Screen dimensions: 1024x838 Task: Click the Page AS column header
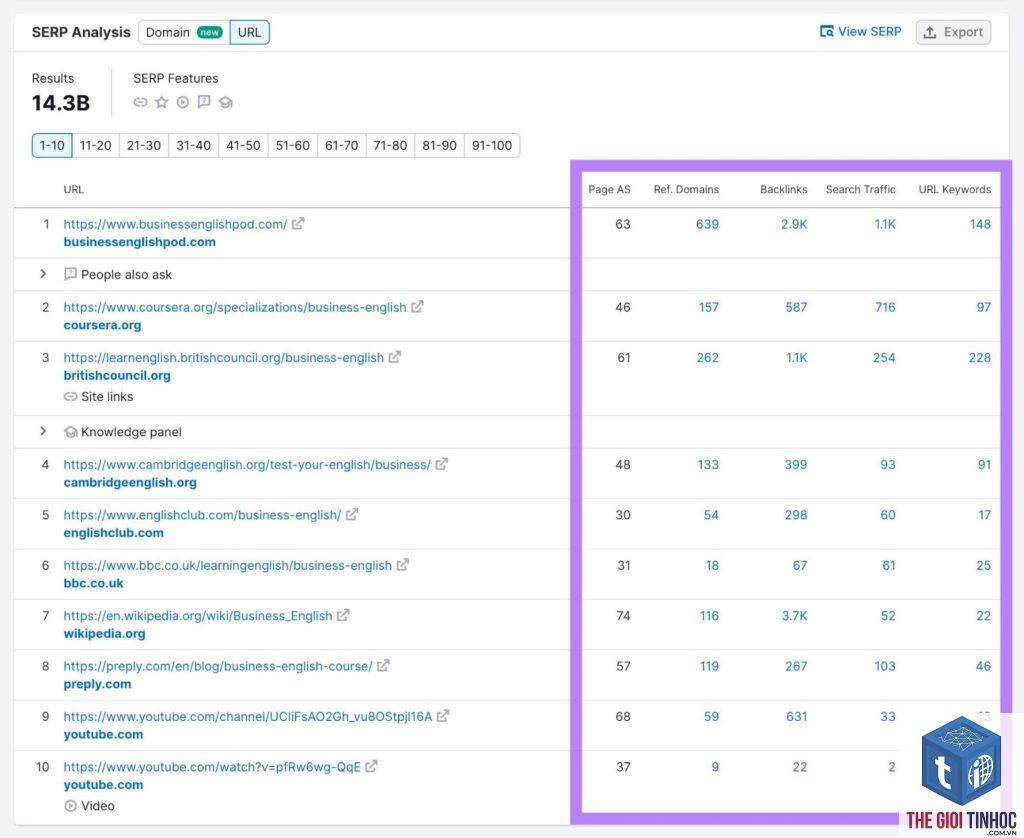[x=609, y=189]
